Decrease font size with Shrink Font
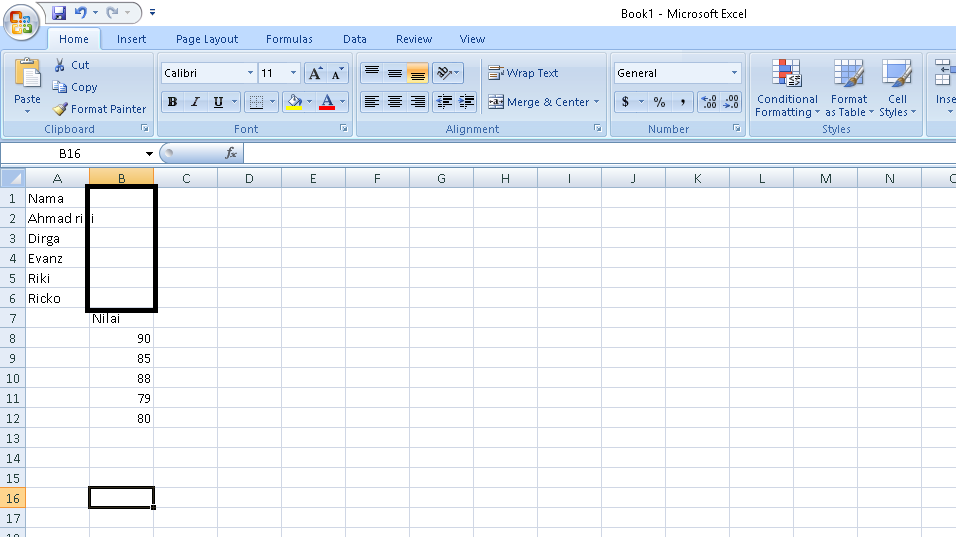Screen dimensions: 956x537 337,73
